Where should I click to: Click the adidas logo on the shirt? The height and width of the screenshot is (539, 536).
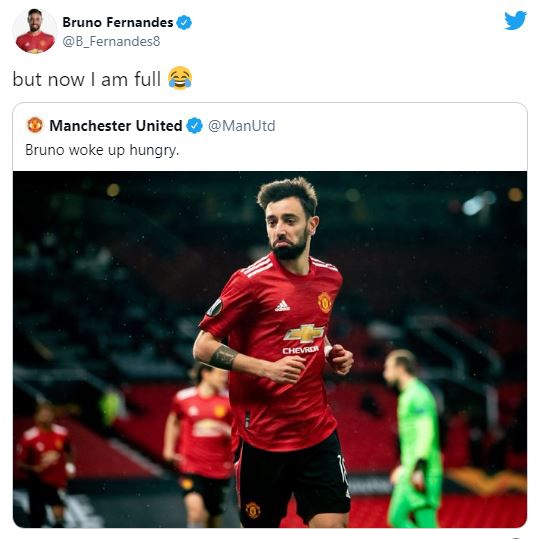tap(282, 306)
